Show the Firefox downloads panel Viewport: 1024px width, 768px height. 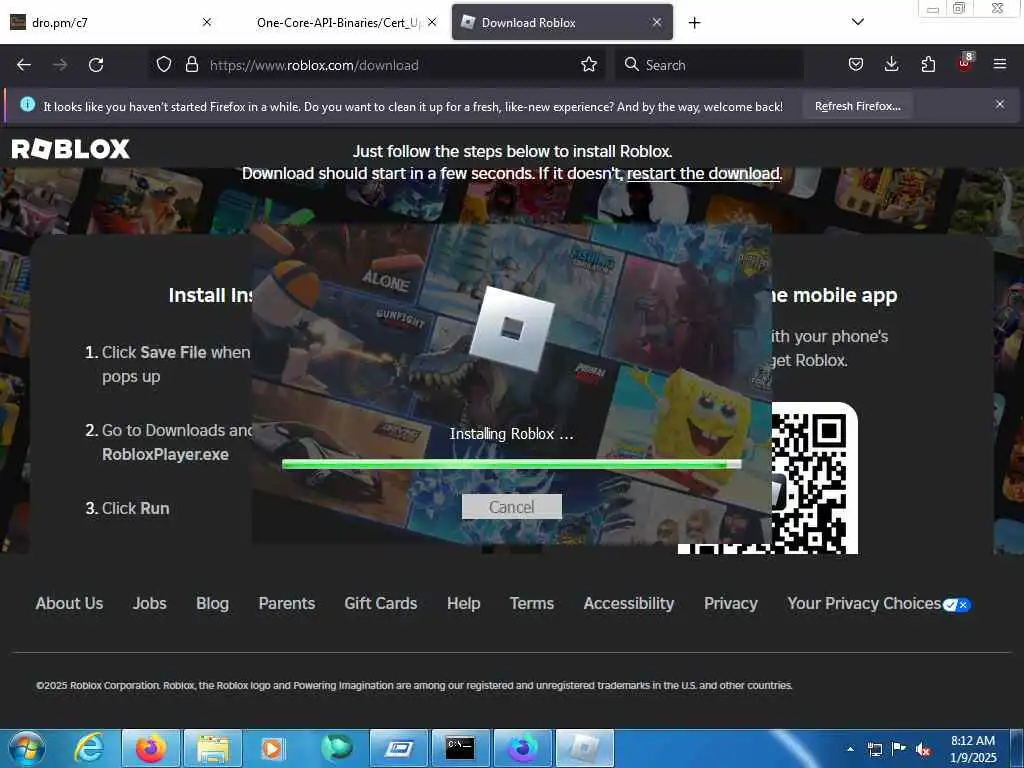891,65
